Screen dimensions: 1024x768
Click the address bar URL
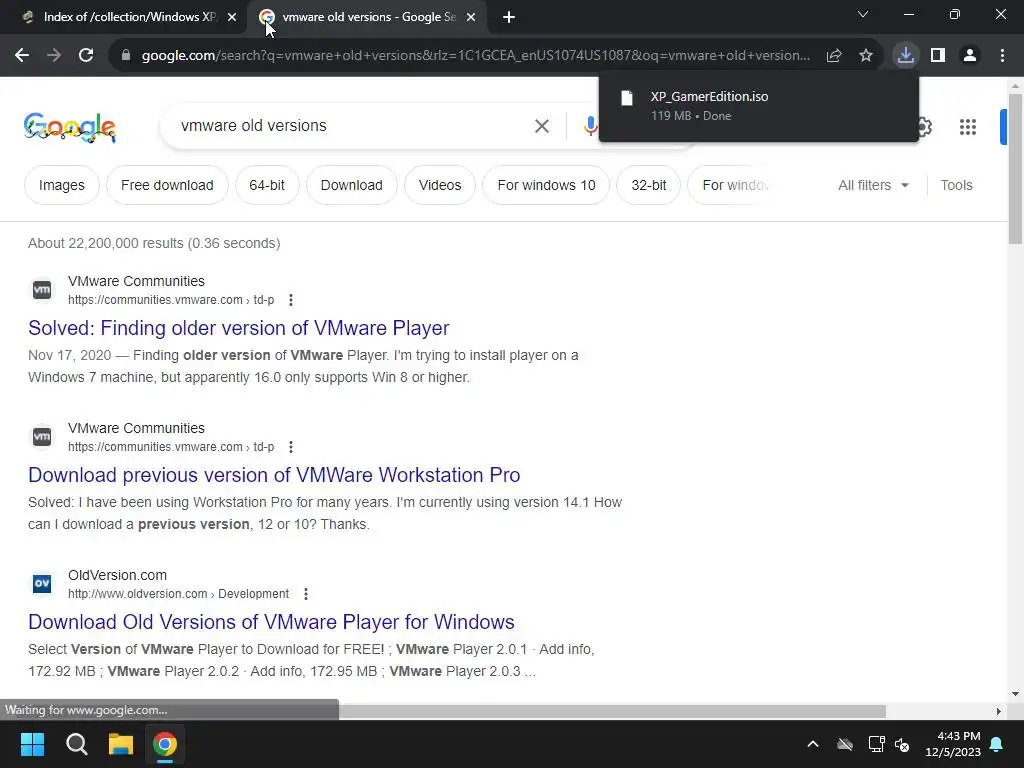[475, 56]
